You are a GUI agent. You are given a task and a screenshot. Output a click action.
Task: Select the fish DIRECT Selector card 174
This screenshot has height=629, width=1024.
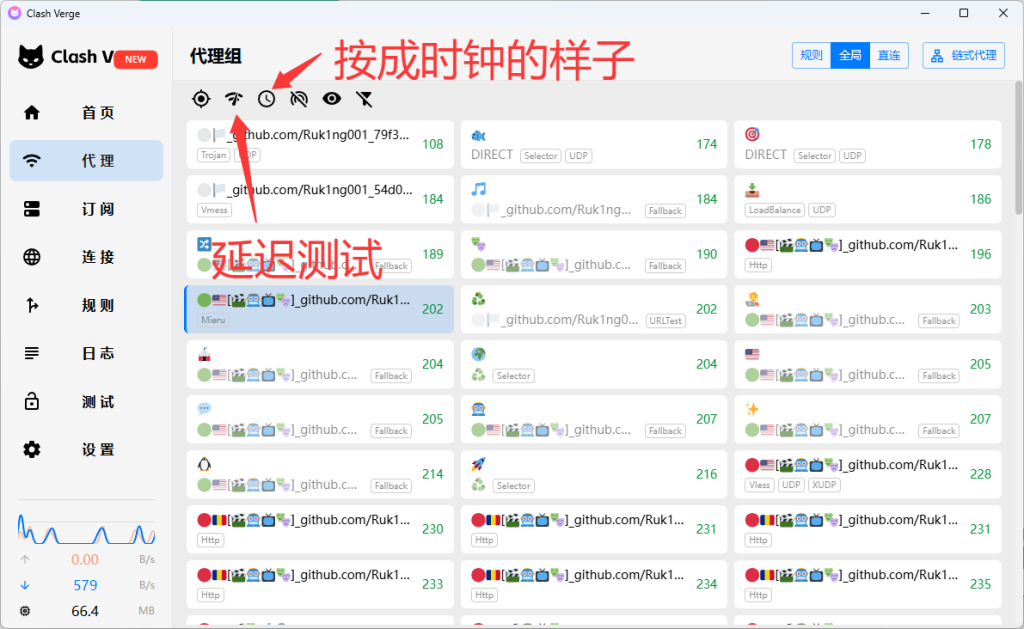(594, 144)
